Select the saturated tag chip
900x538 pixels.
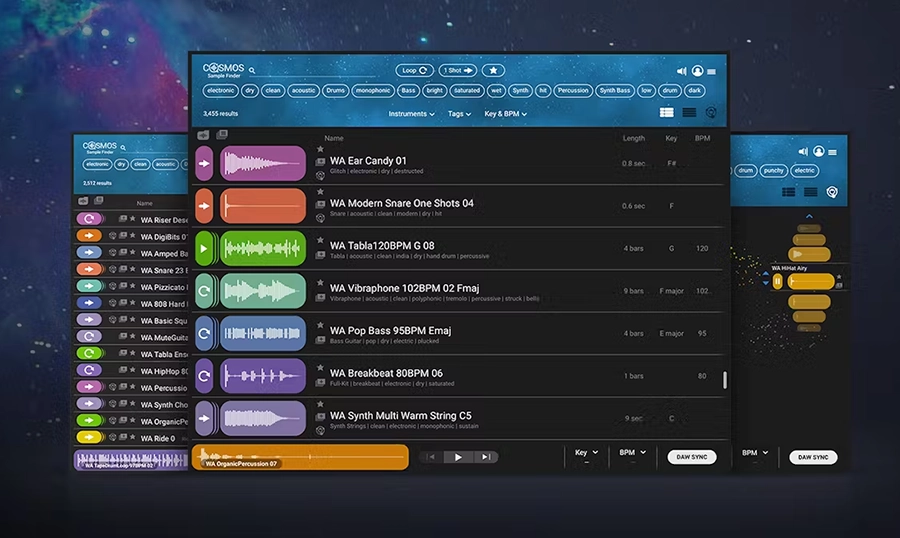pos(467,91)
